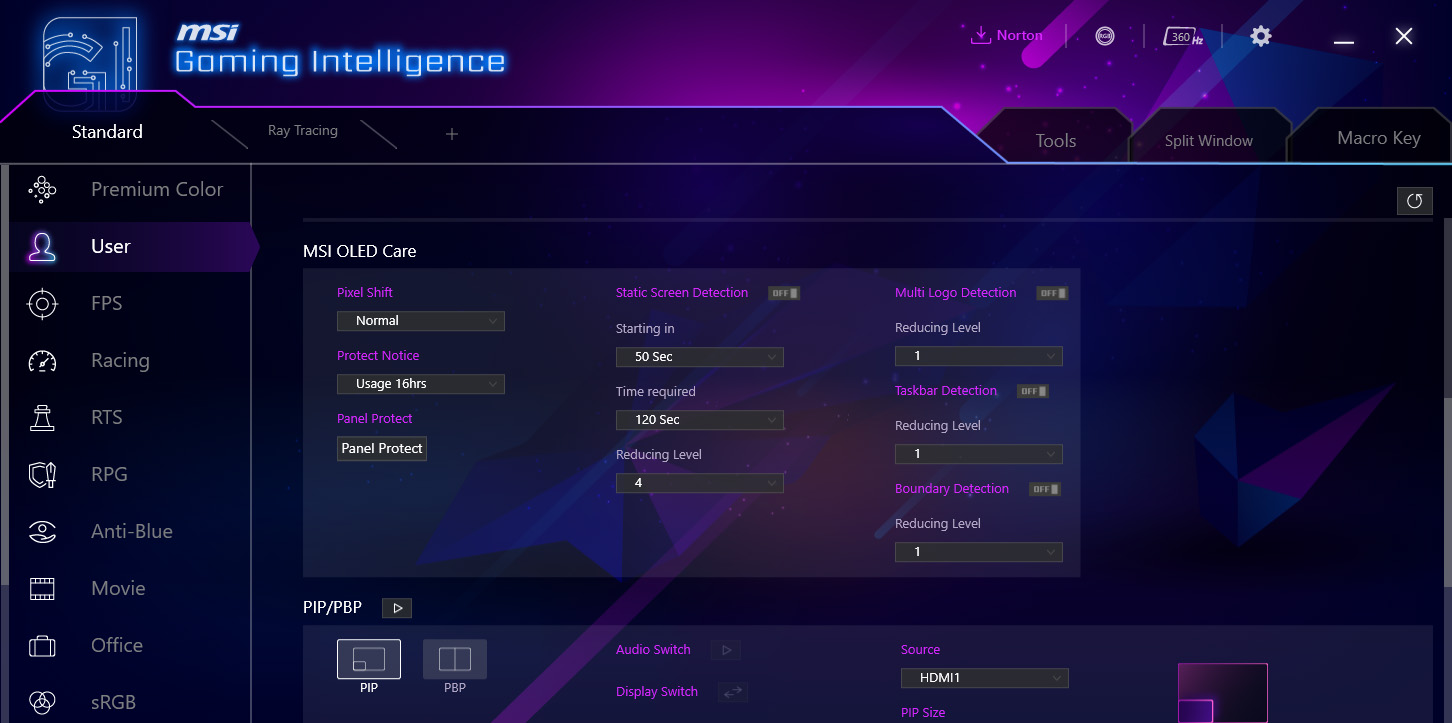
Task: Open Taskbar Detection Reducing Level dropdown
Action: pyautogui.click(x=979, y=454)
